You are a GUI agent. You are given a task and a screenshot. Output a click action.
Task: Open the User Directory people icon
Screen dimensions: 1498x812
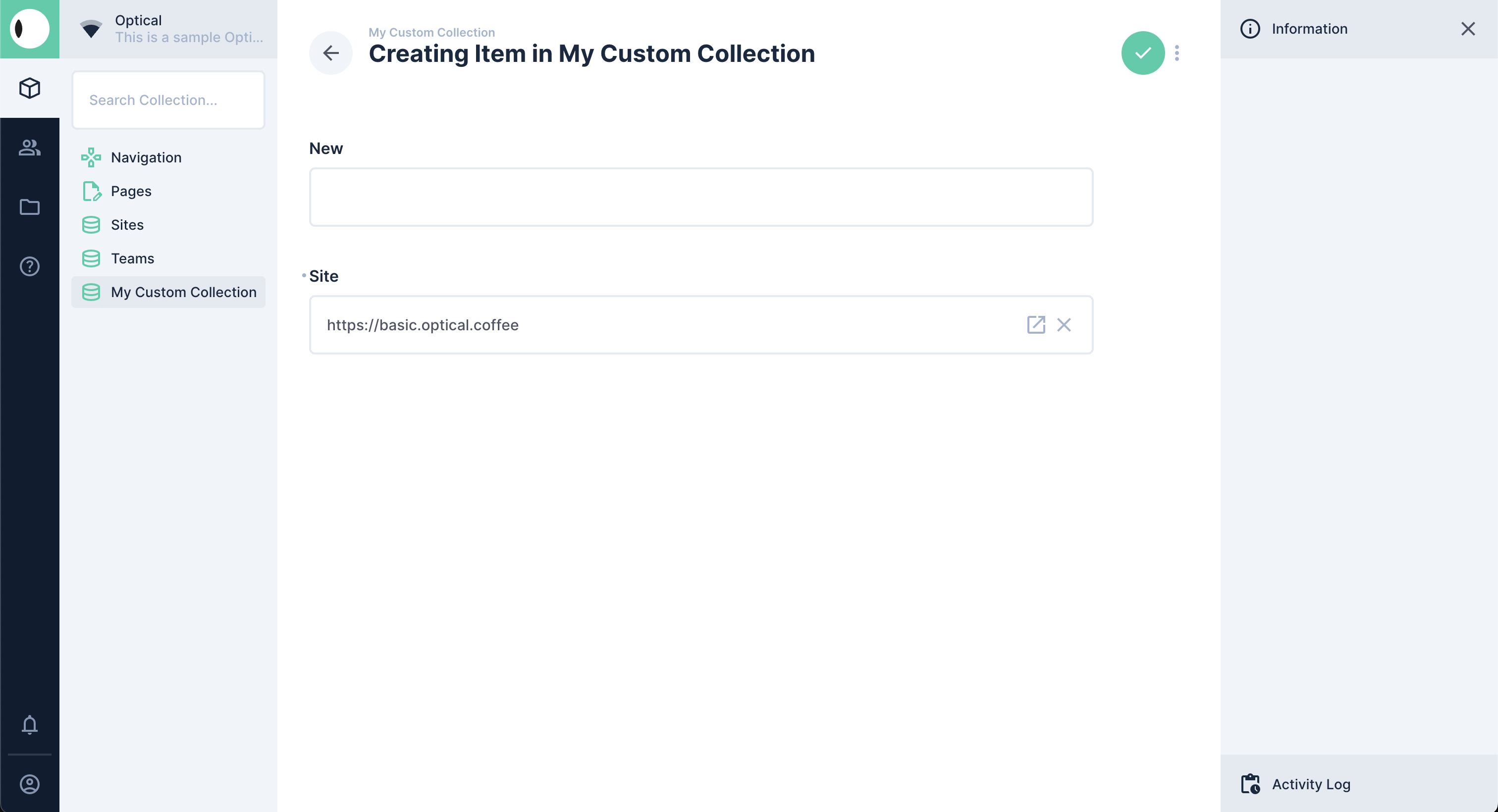(x=30, y=148)
